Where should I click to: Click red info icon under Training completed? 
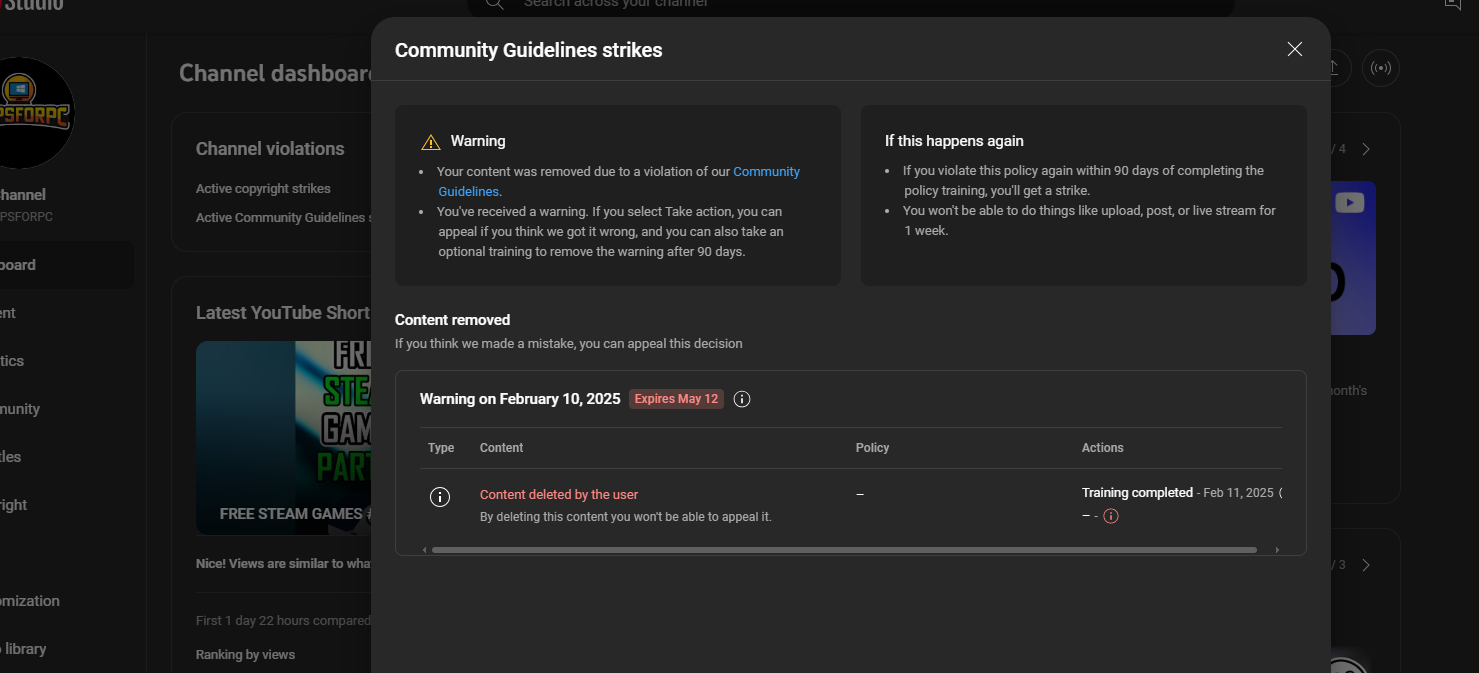coord(1111,516)
